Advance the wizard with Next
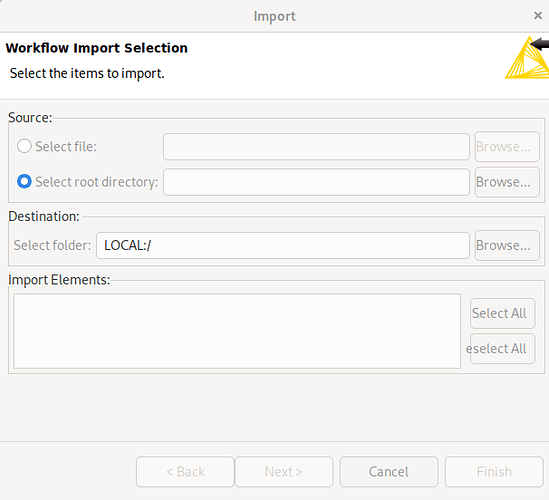 coord(284,472)
